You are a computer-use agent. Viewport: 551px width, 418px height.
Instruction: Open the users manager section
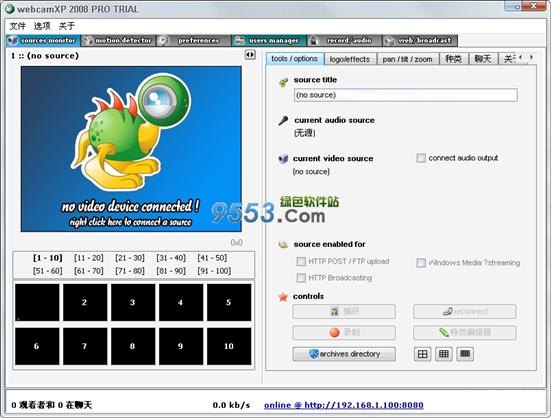point(270,41)
